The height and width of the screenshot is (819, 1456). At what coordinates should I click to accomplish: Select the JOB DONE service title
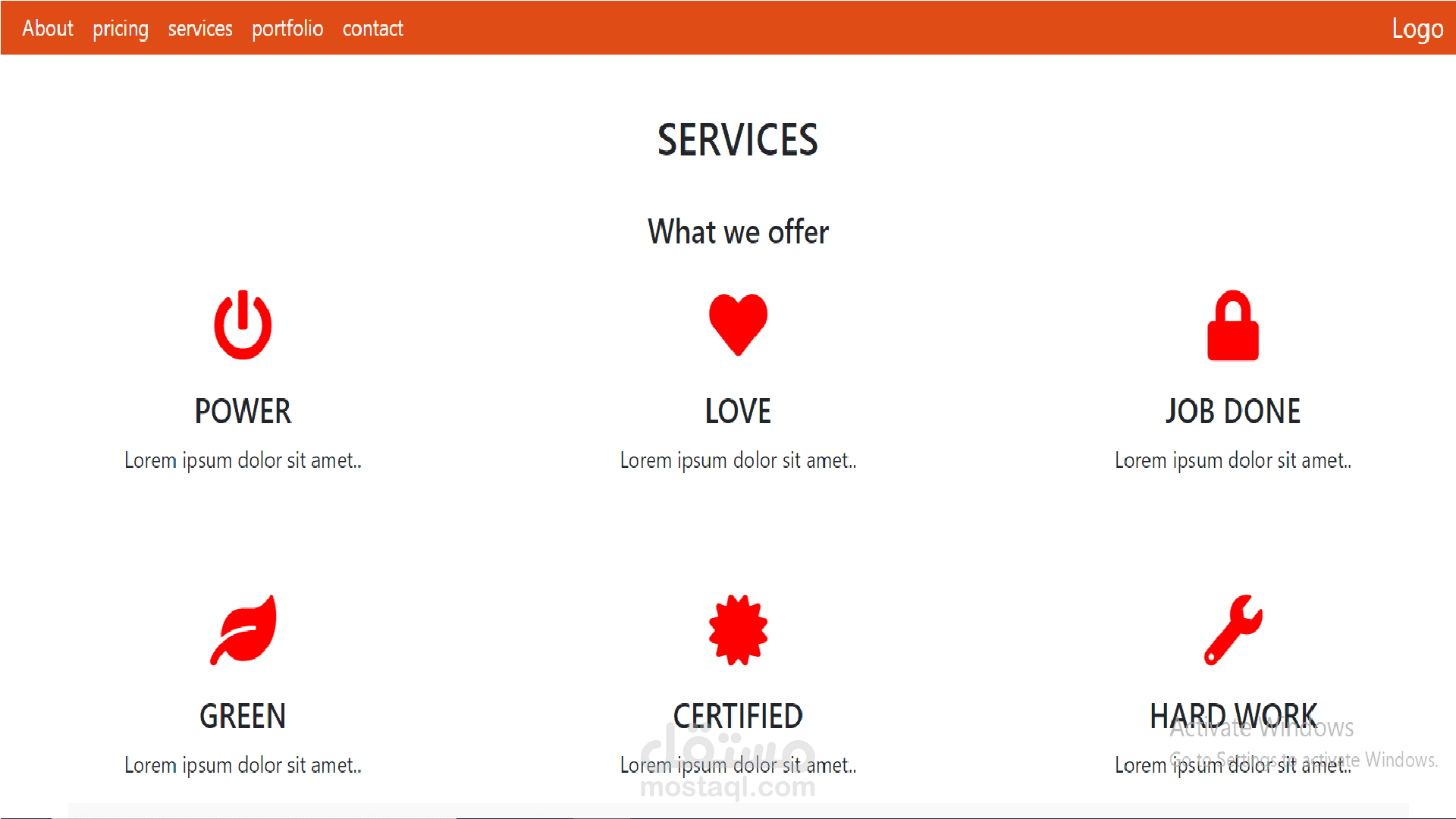click(x=1232, y=412)
